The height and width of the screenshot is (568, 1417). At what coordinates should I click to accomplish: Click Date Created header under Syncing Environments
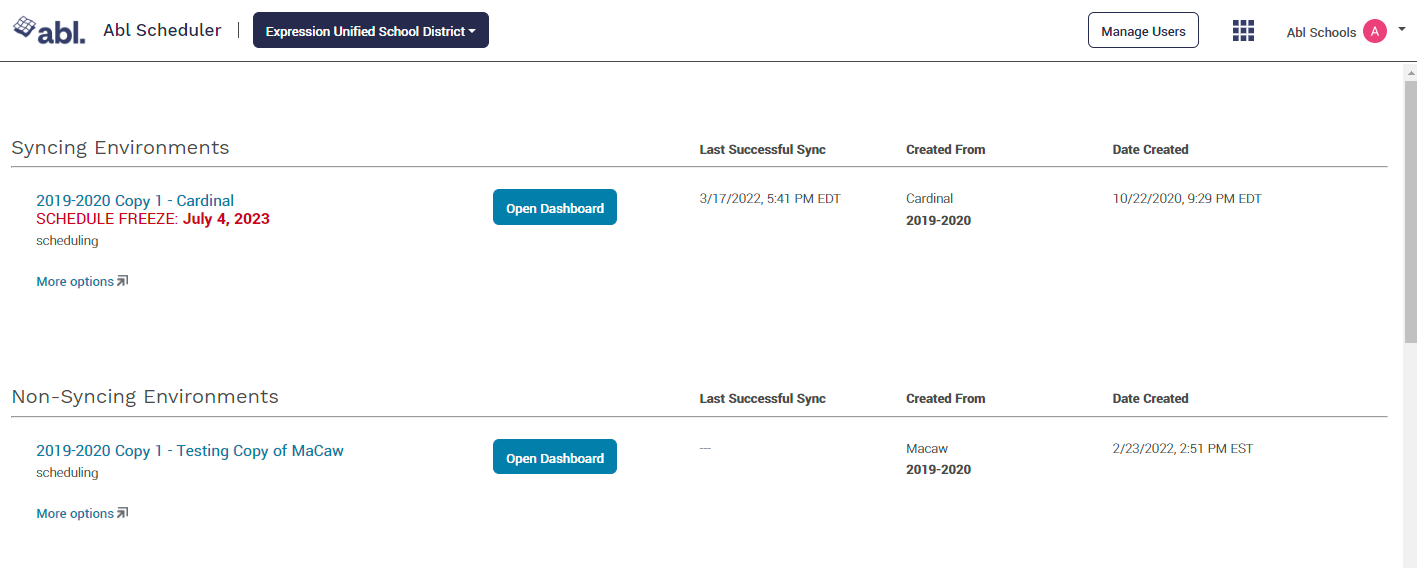[1150, 150]
